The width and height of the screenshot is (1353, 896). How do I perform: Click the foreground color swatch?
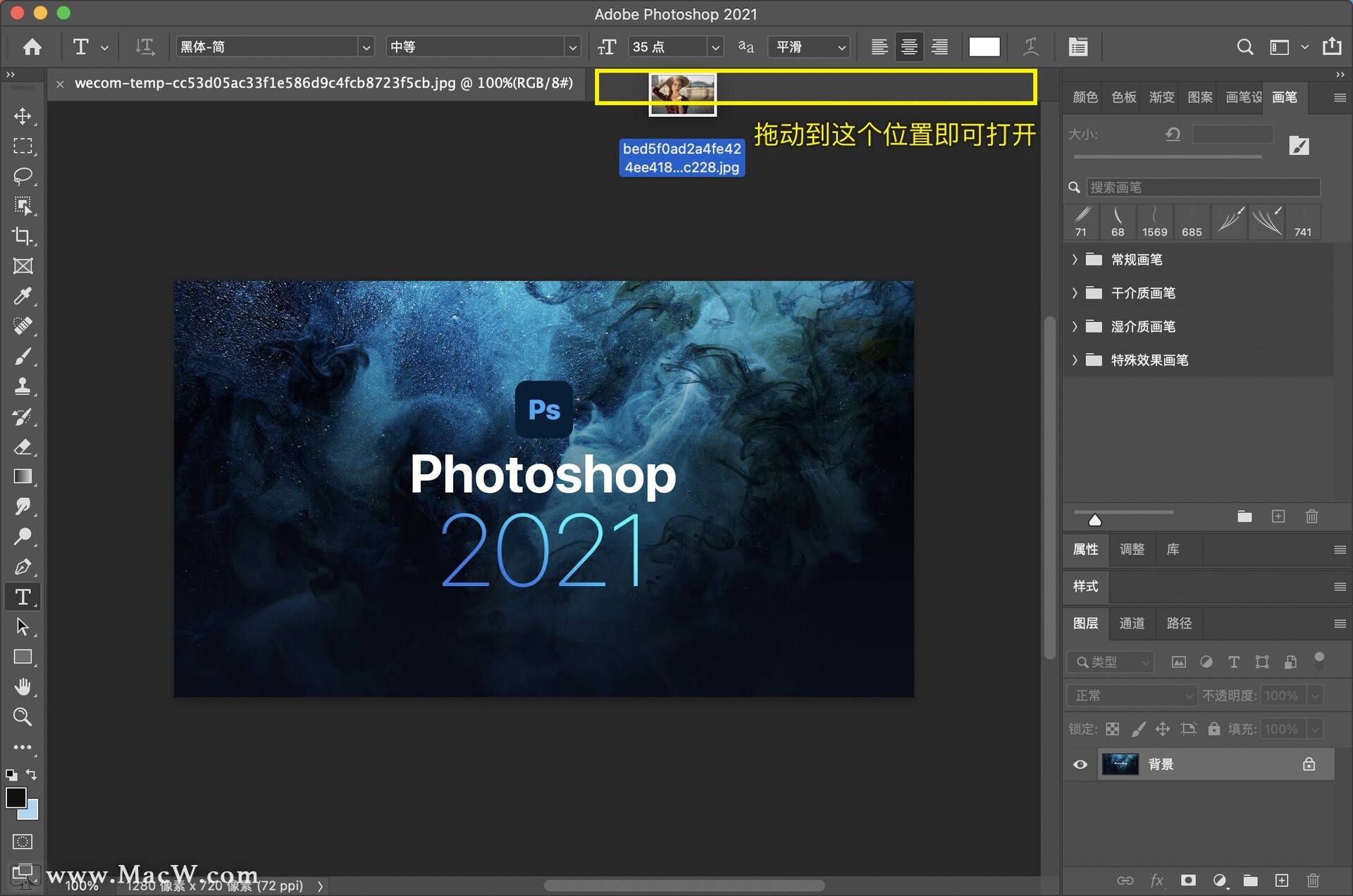16,797
